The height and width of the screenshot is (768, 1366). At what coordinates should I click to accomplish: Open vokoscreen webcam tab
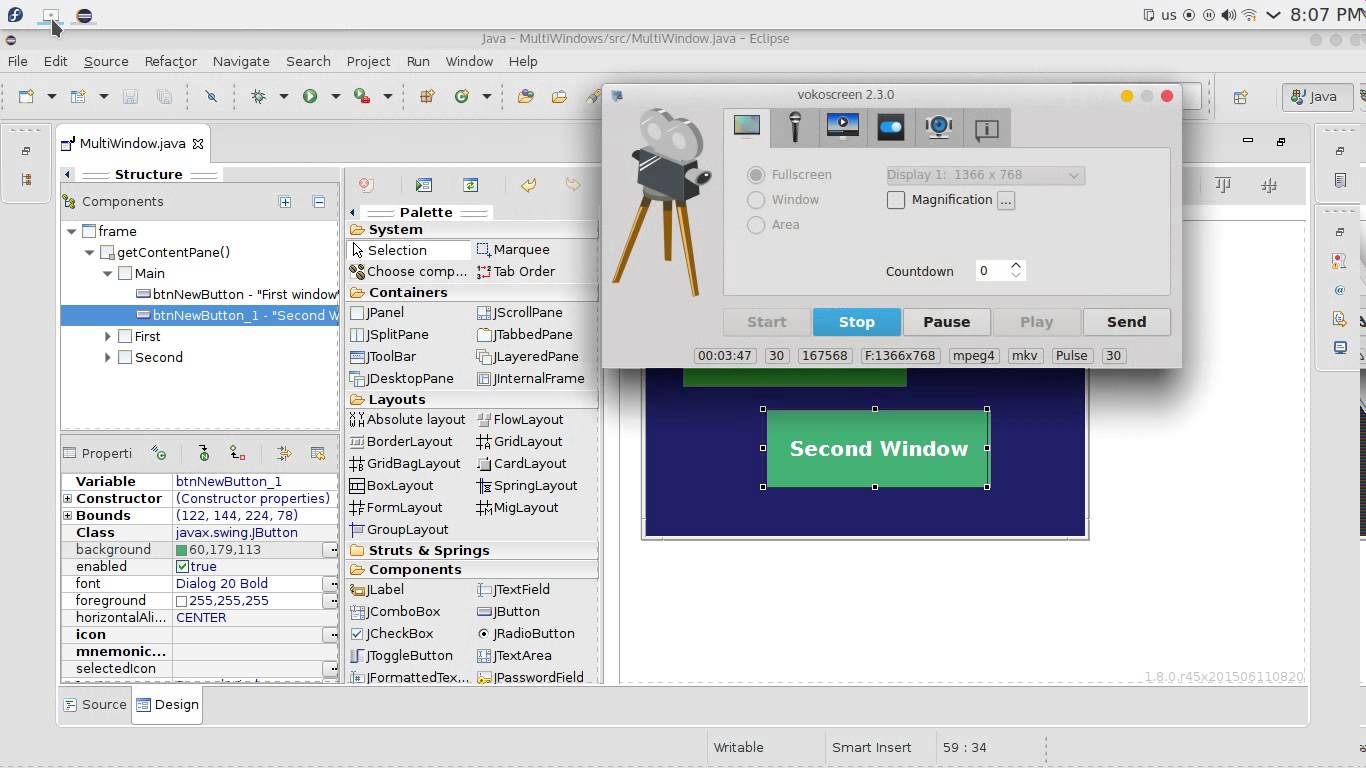click(x=938, y=128)
